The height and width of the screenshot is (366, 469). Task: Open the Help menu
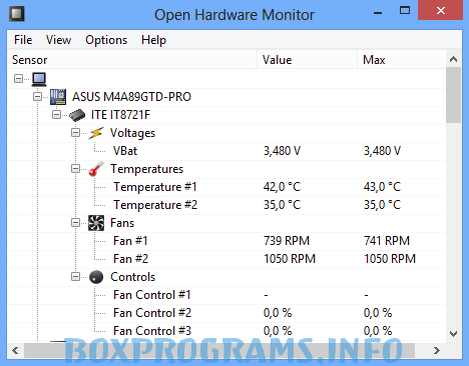tap(153, 40)
